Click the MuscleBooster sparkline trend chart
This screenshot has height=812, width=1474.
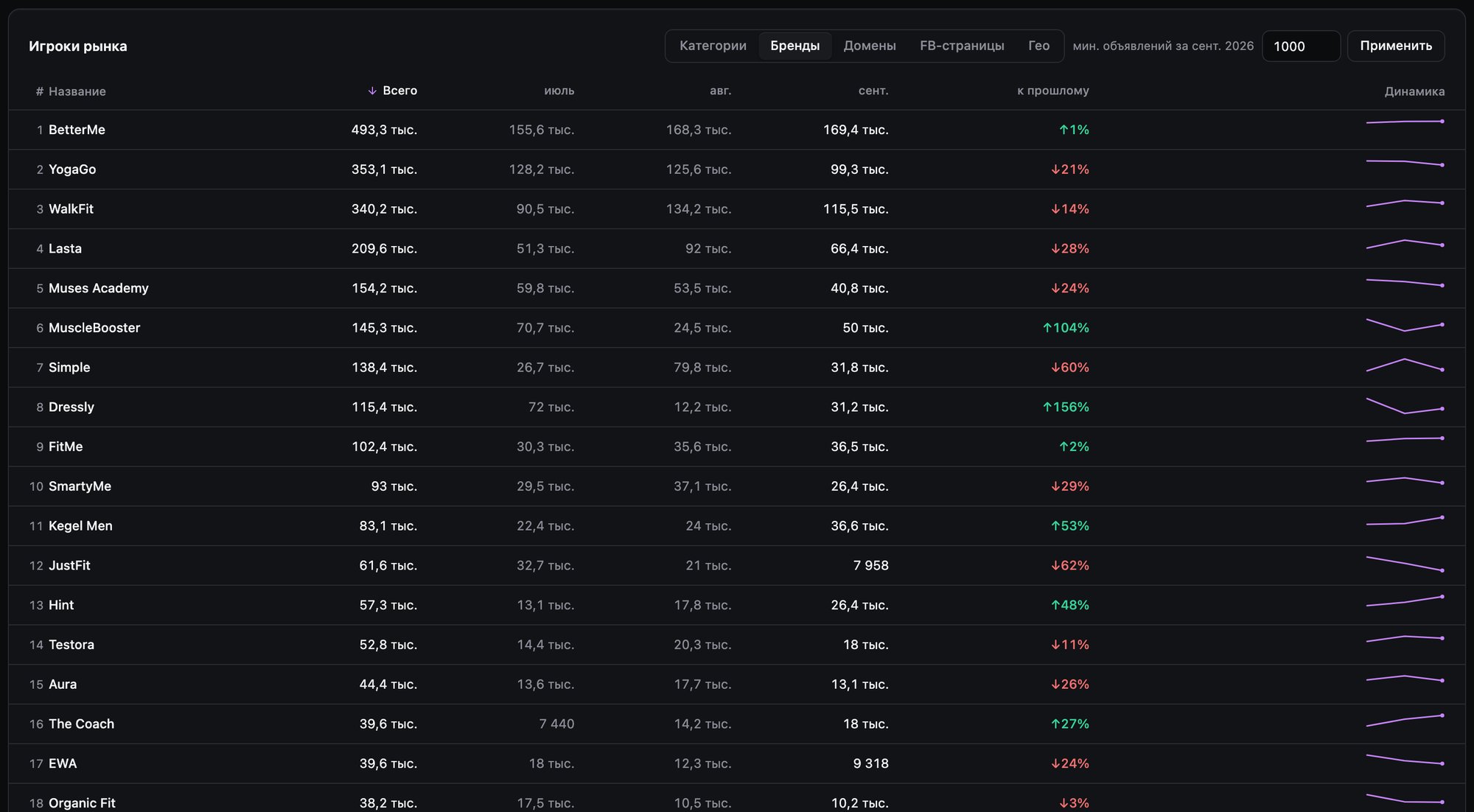1405,325
